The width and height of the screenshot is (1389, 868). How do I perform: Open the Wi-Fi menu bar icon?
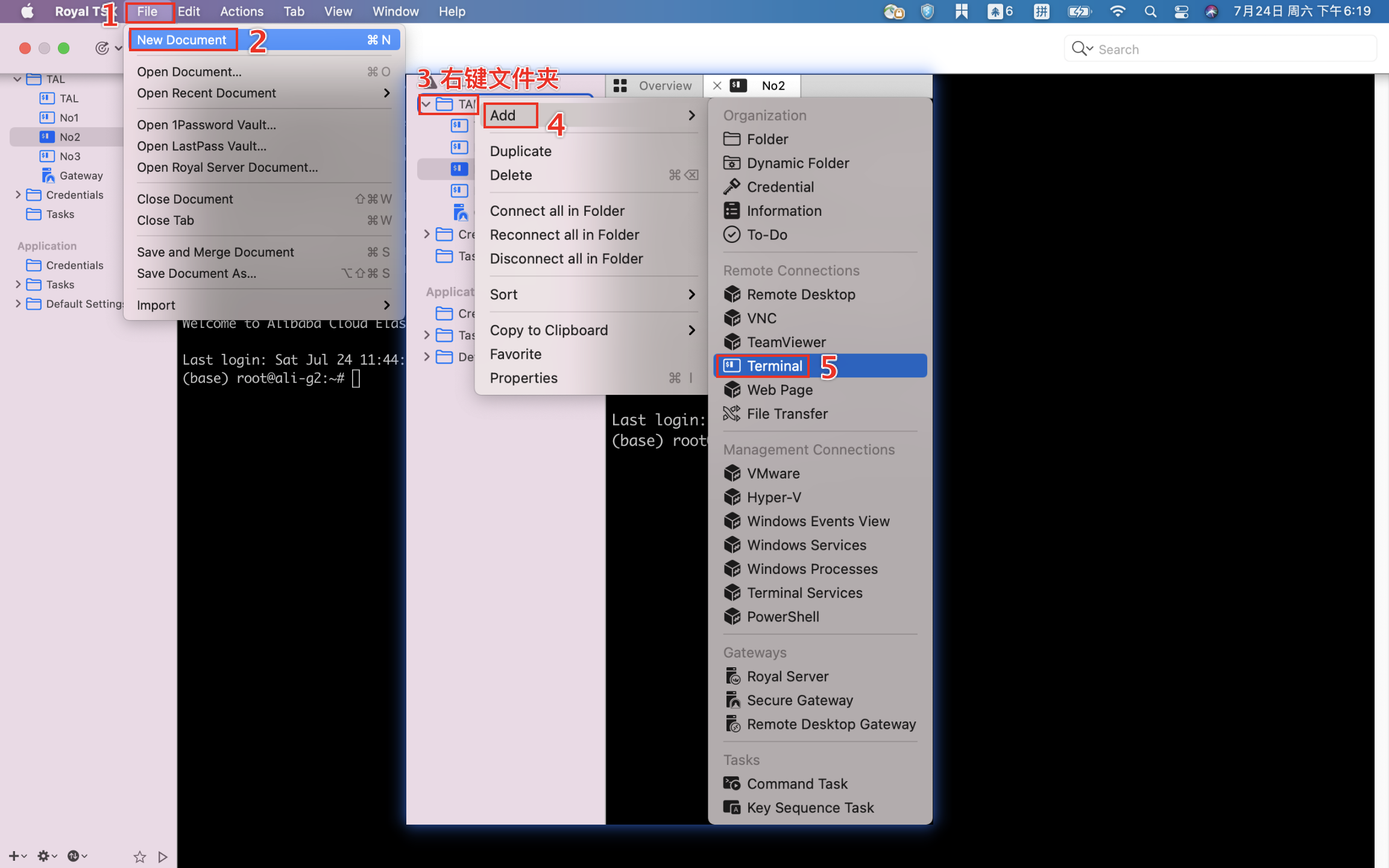[1117, 11]
